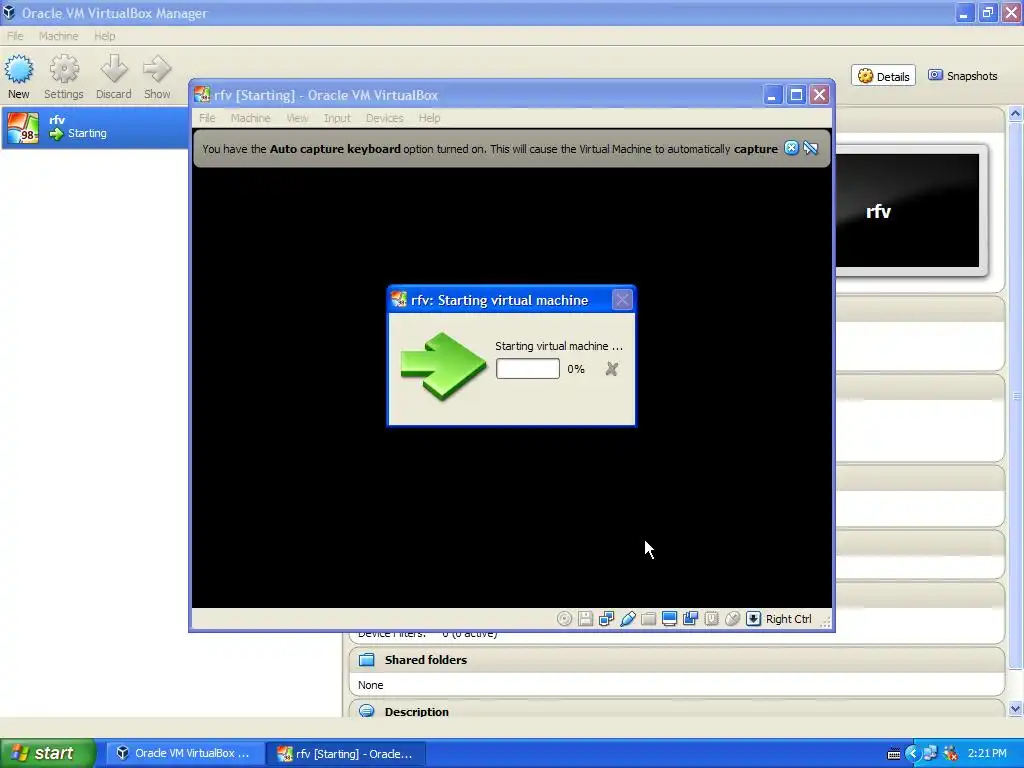Click the keyboard tray icon

point(893,754)
